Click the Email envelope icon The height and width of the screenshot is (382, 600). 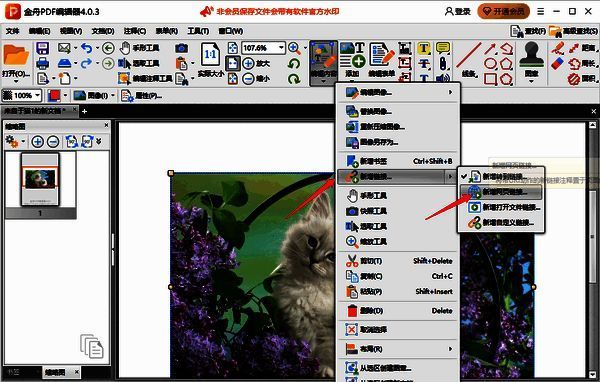click(64, 48)
